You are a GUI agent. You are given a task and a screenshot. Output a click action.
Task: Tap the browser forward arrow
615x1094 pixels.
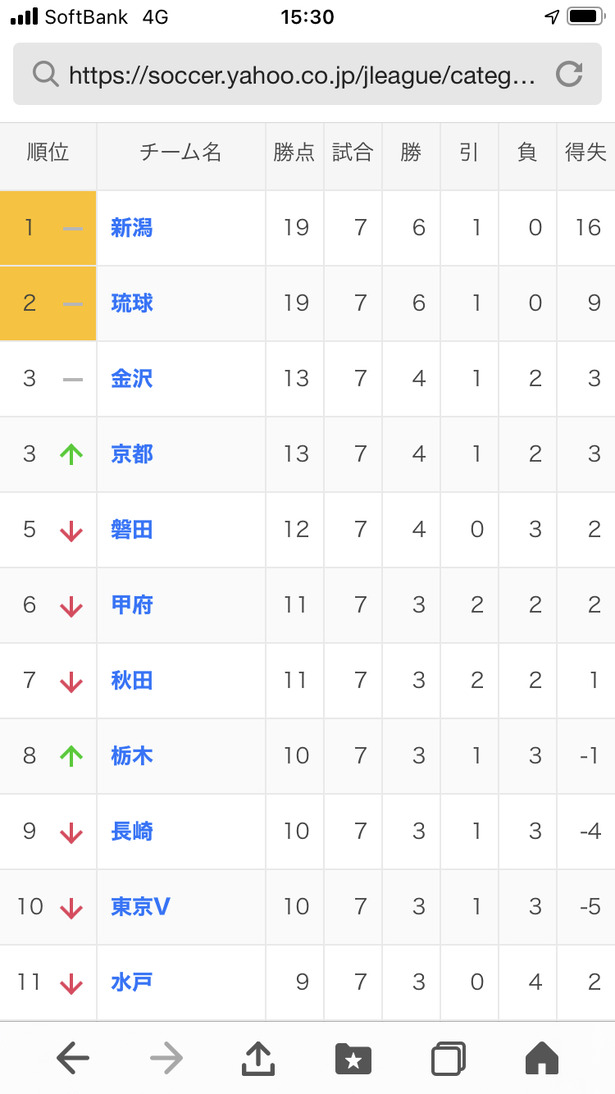point(166,1059)
